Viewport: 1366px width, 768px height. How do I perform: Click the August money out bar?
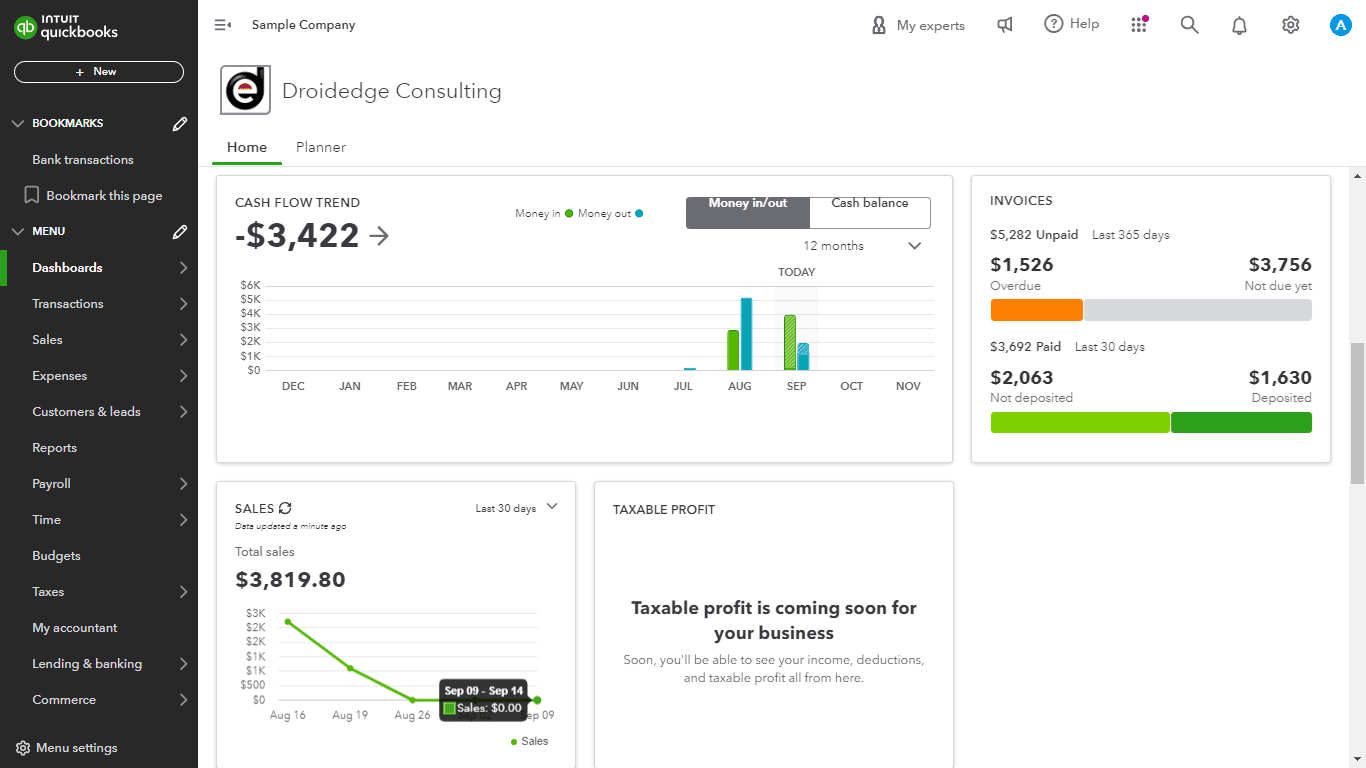746,334
